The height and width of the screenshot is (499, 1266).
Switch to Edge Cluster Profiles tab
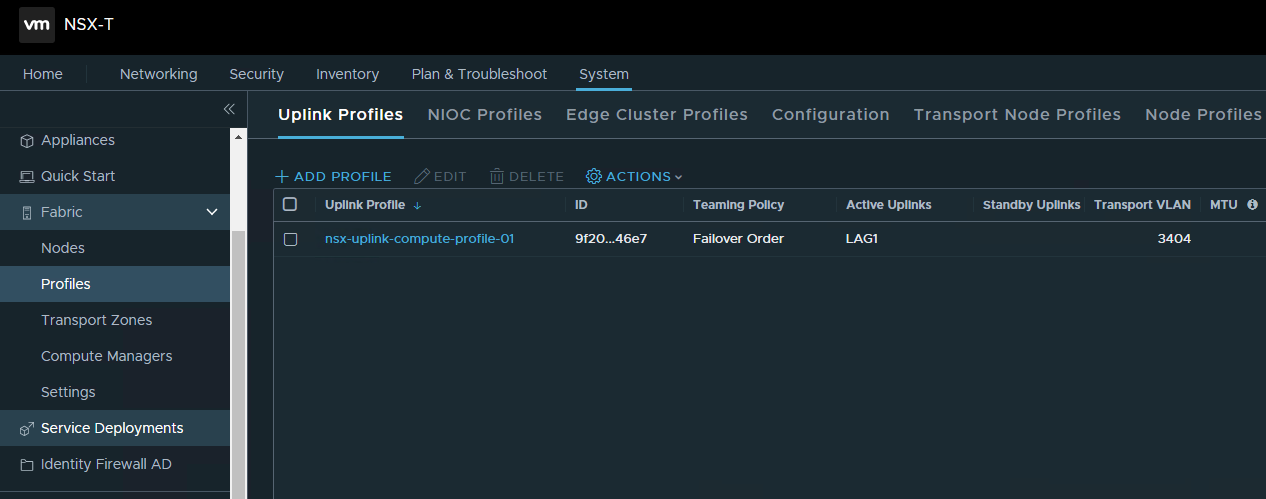[x=657, y=115]
